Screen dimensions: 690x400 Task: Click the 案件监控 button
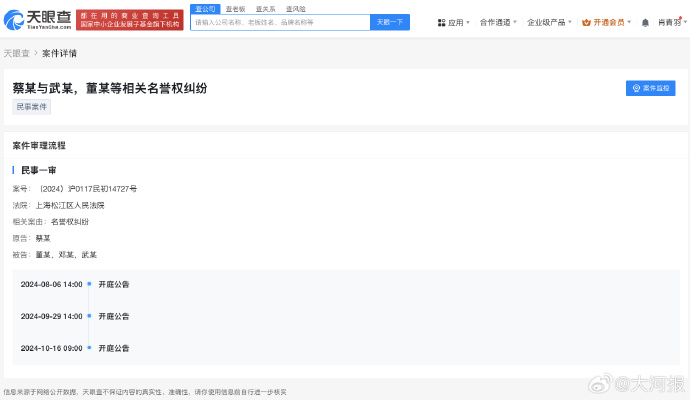(650, 88)
